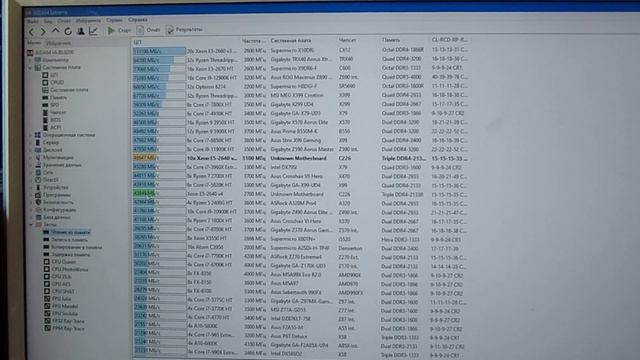The width and height of the screenshot is (640, 360).
Task: Collapse the Тесты tree branch
Action: tap(31, 224)
